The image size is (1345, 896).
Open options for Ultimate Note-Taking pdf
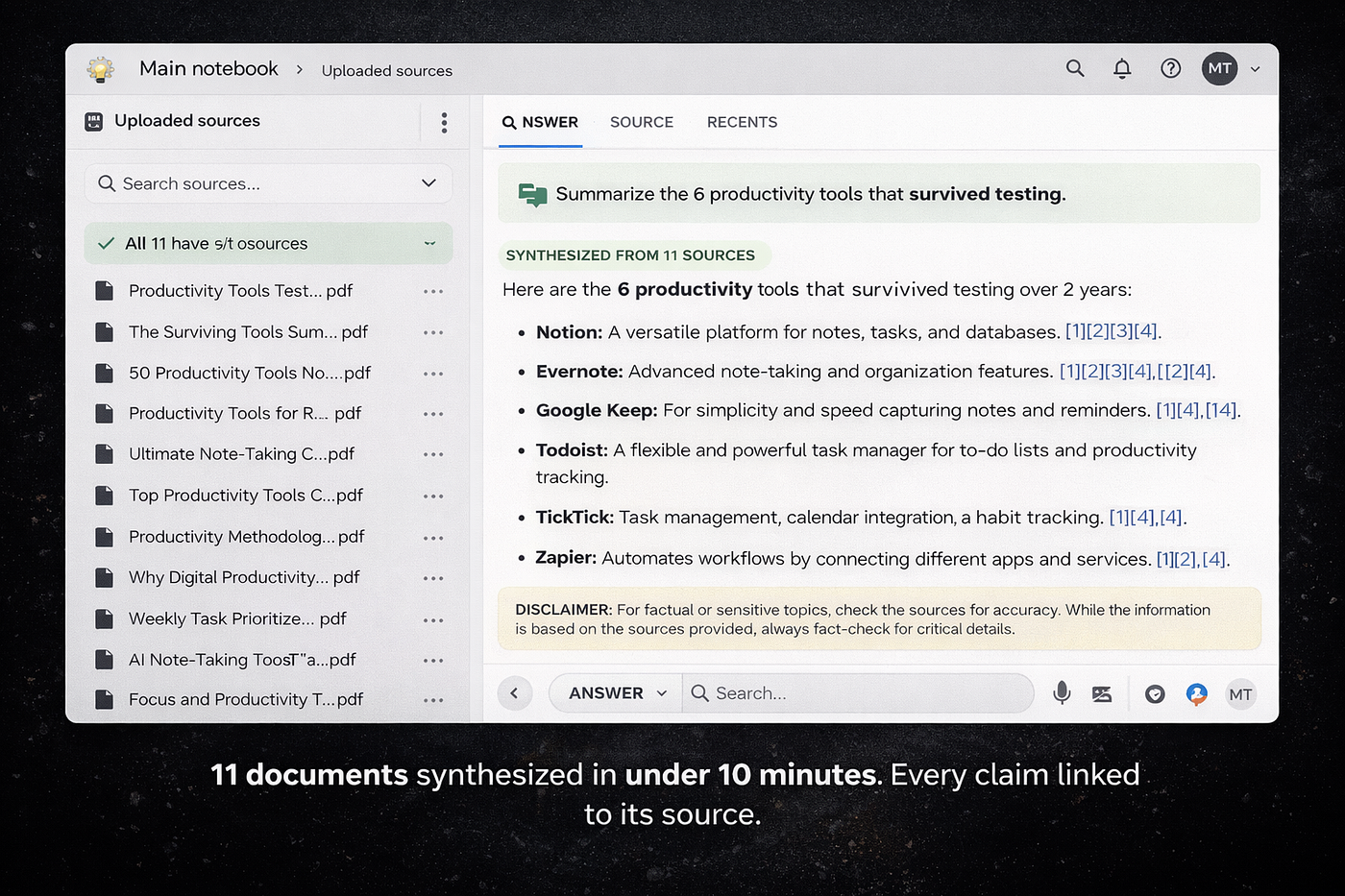click(x=433, y=454)
